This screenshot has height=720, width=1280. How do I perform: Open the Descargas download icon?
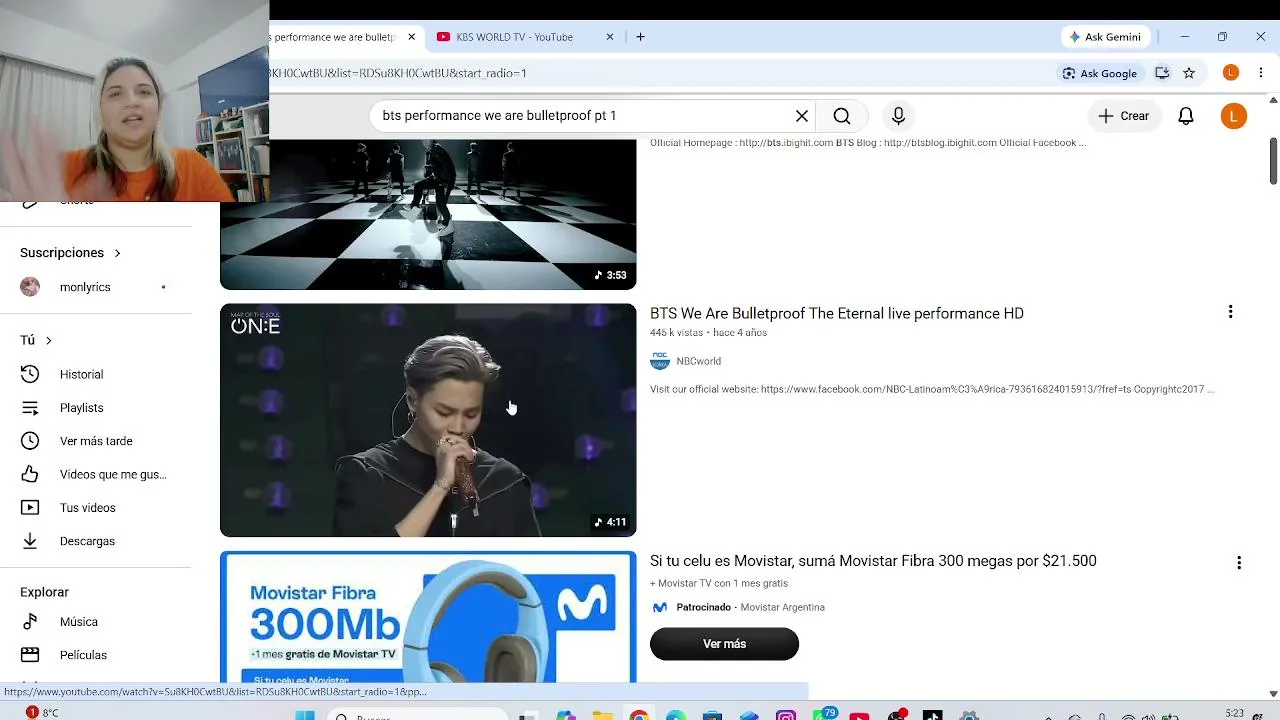(x=30, y=541)
